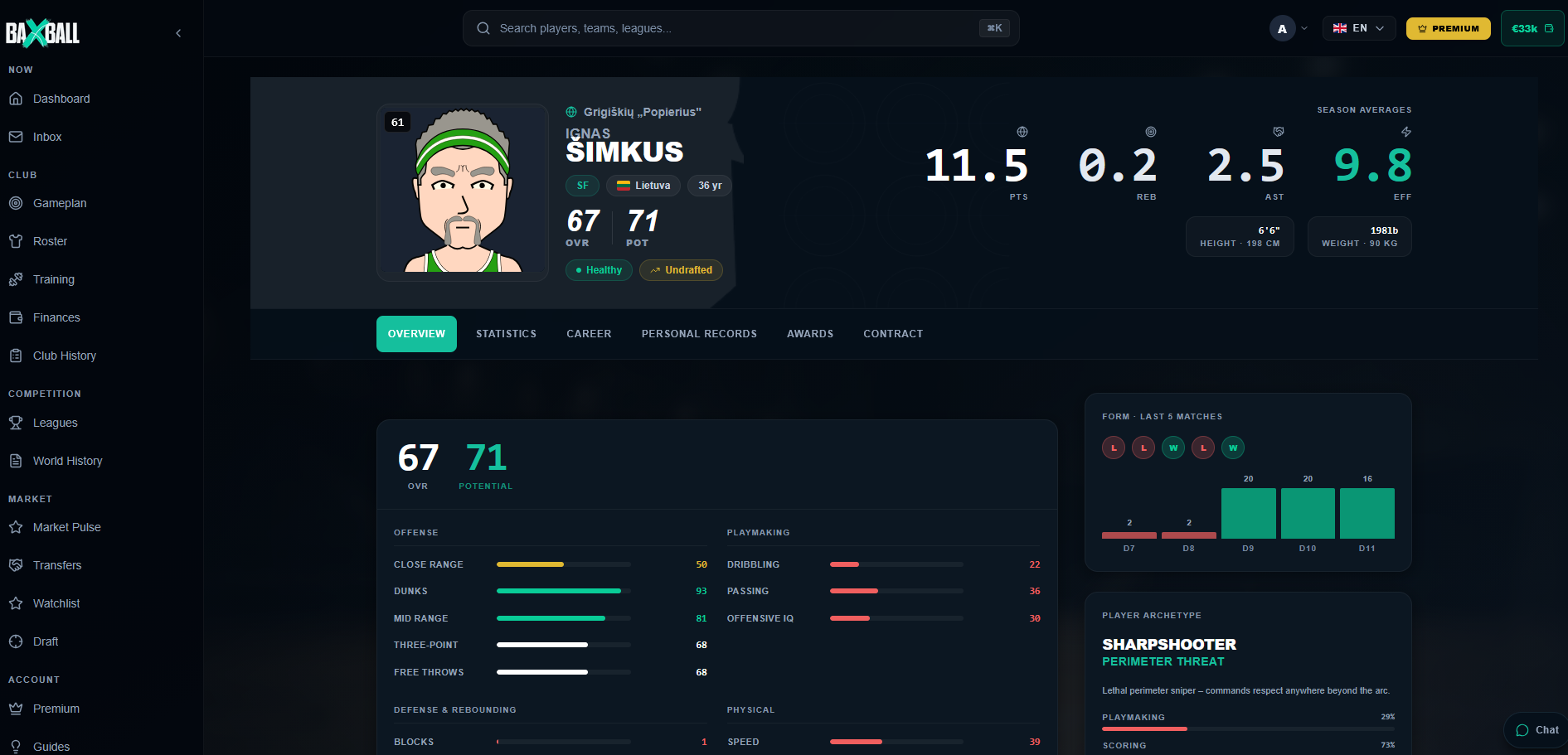1568x755 pixels.
Task: Click the BaxBall logo
Action: 43,33
